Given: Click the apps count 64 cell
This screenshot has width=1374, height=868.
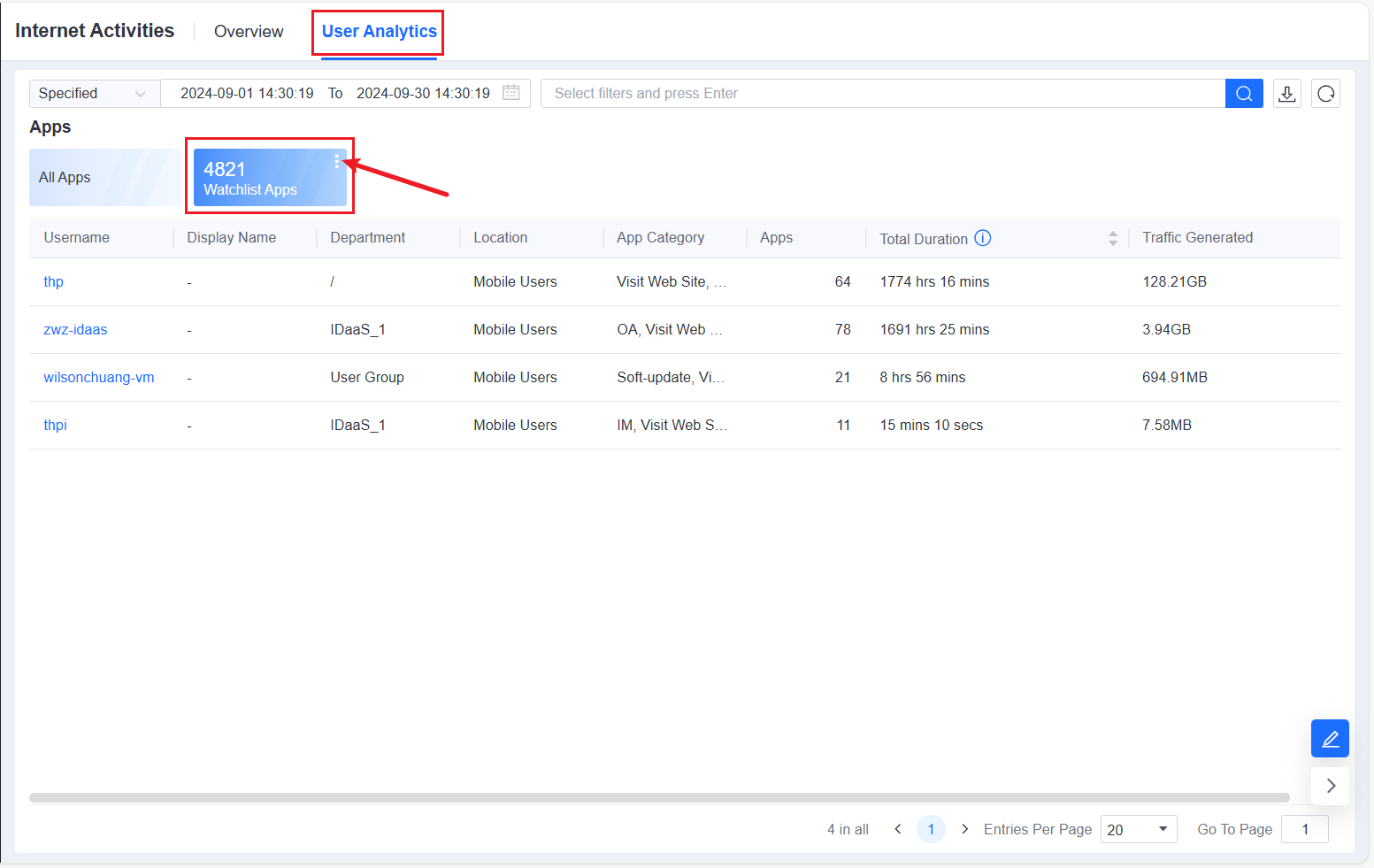Looking at the screenshot, I should coord(842,281).
